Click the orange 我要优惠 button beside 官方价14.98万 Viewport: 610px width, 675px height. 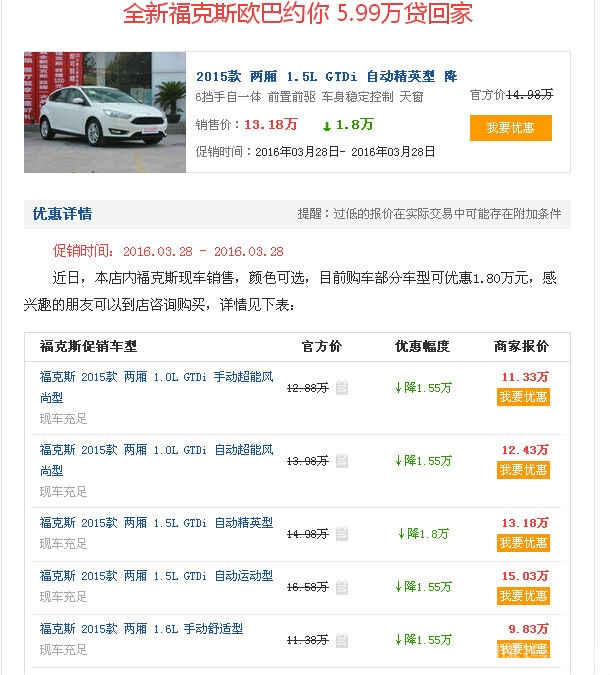point(511,128)
